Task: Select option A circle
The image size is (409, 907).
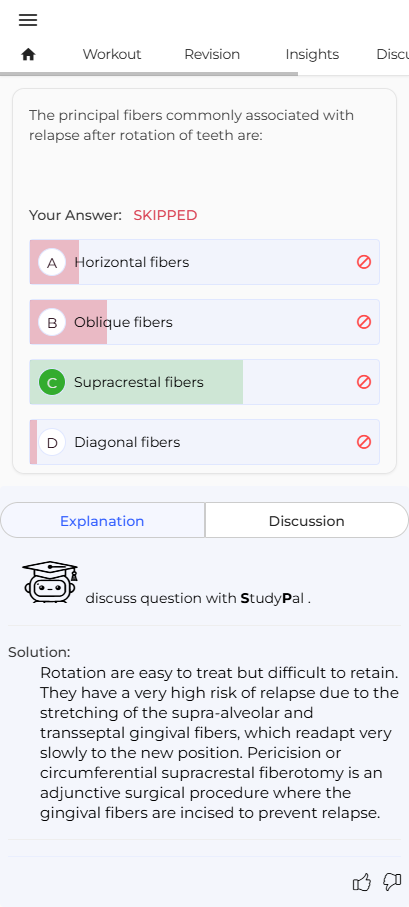Action: click(x=52, y=263)
